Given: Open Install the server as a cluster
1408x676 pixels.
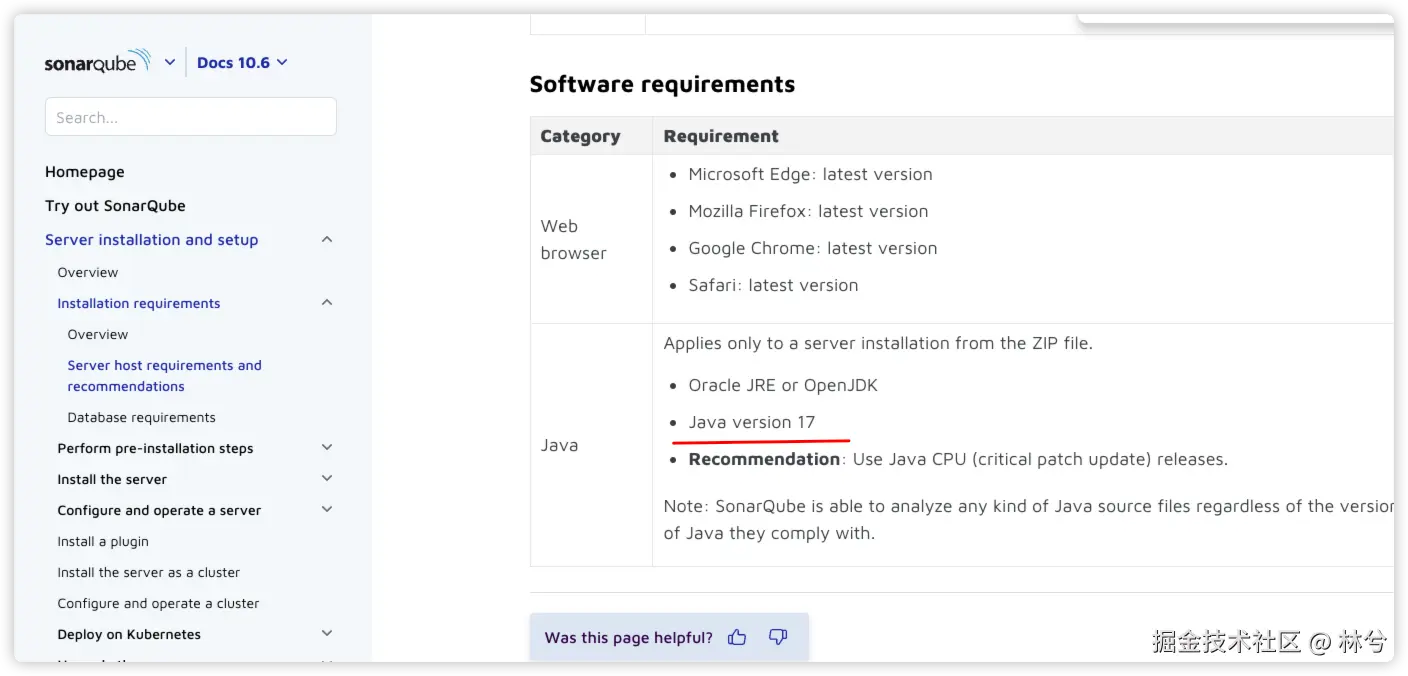Looking at the screenshot, I should 149,572.
